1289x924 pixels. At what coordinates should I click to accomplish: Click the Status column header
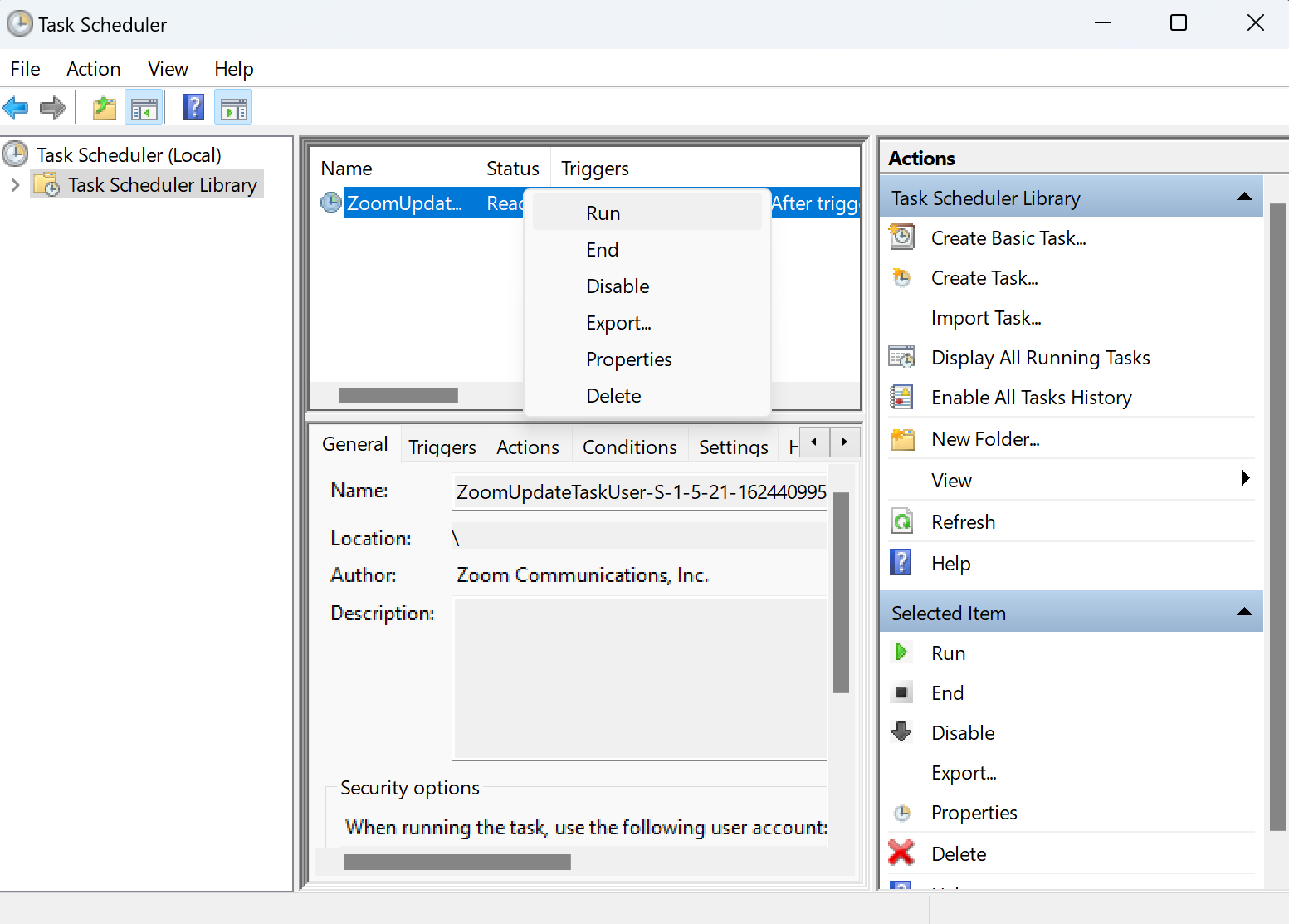pyautogui.click(x=513, y=169)
